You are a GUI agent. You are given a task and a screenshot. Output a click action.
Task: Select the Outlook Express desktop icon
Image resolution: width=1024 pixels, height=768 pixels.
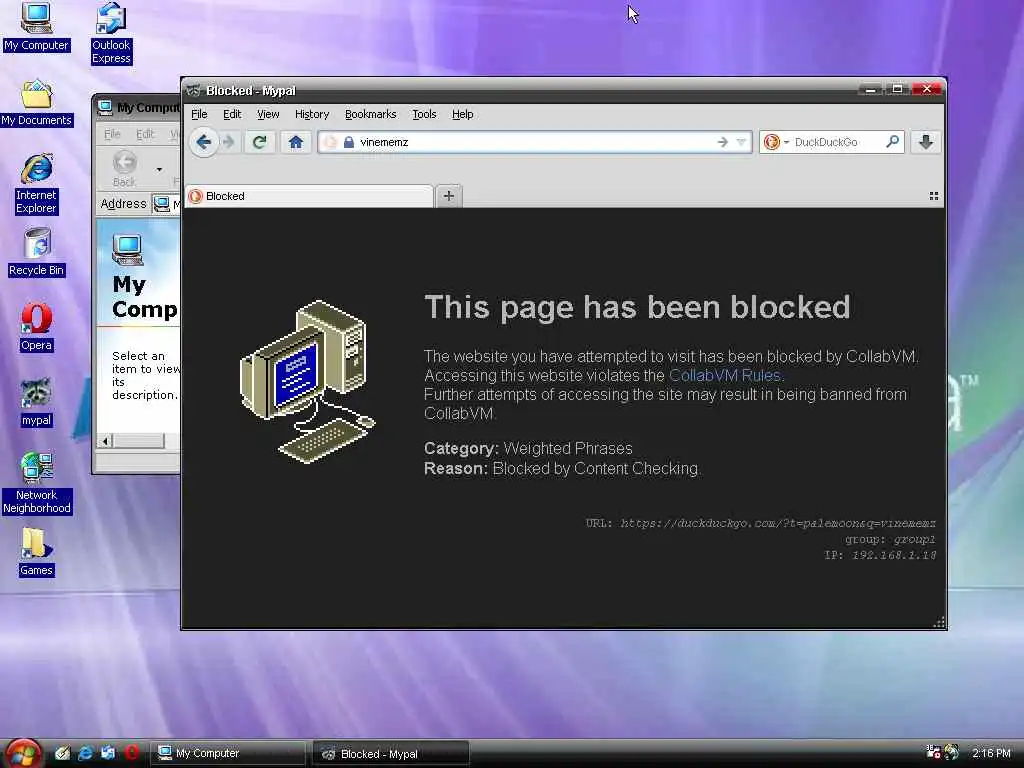[x=111, y=34]
